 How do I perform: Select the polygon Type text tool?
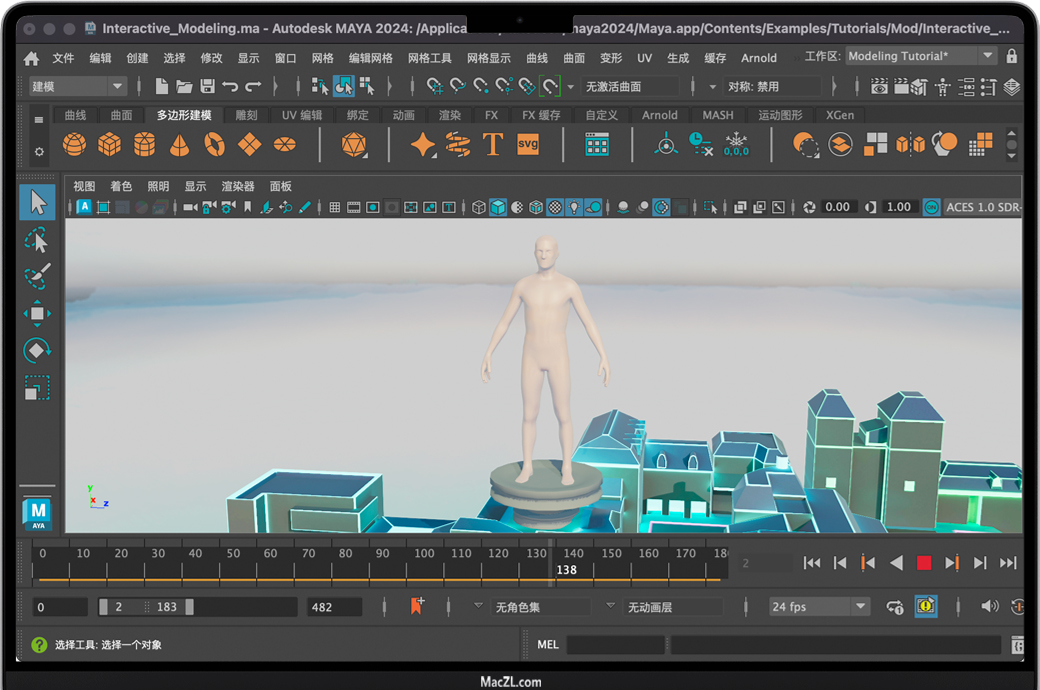pos(492,145)
